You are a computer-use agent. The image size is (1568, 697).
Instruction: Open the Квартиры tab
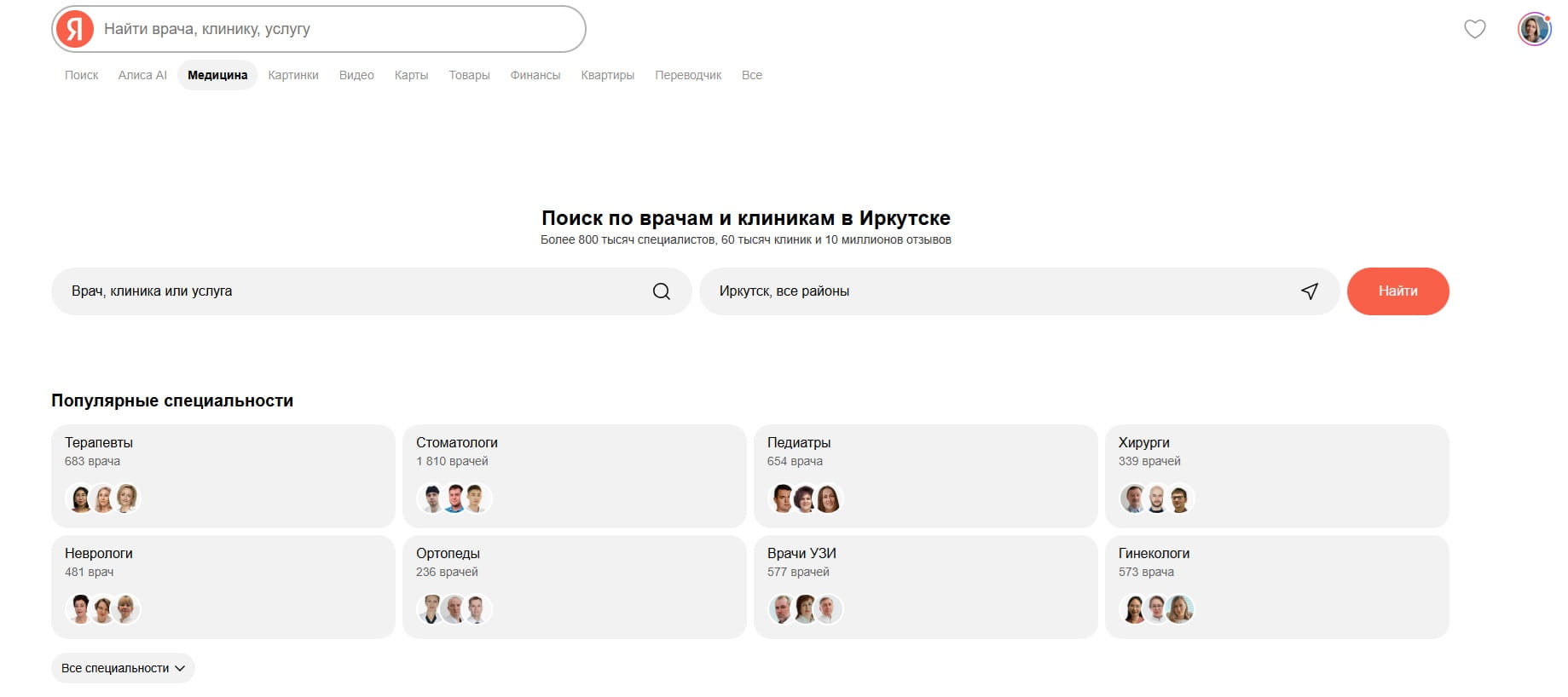[607, 75]
